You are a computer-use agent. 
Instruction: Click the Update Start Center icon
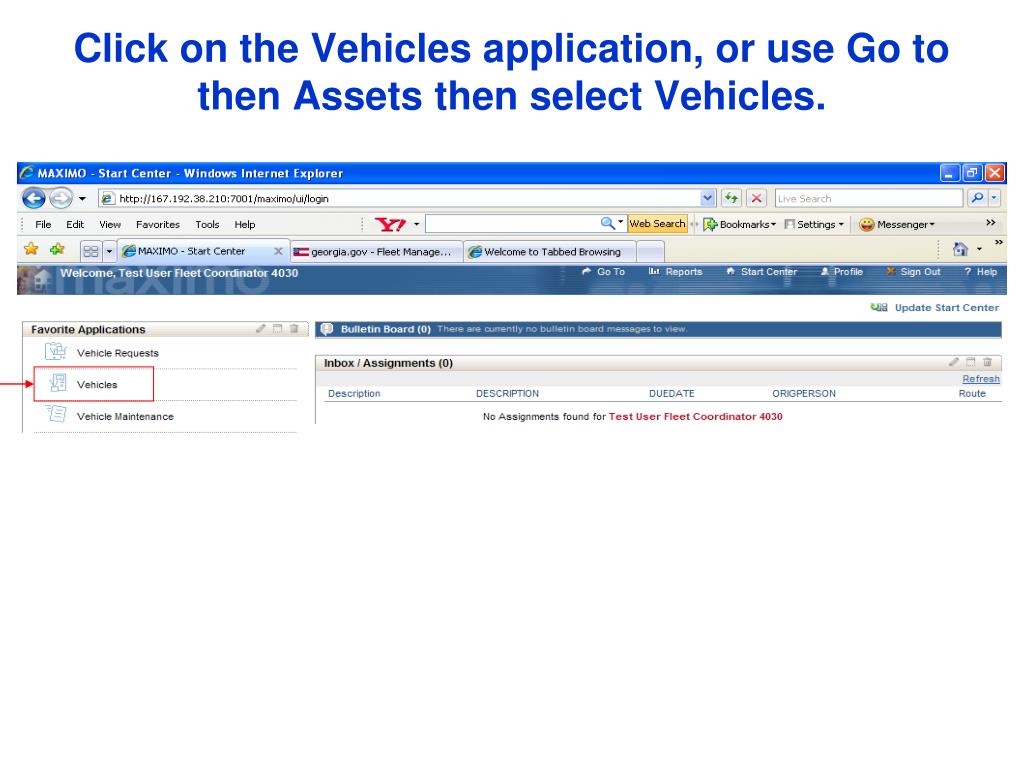(x=879, y=307)
